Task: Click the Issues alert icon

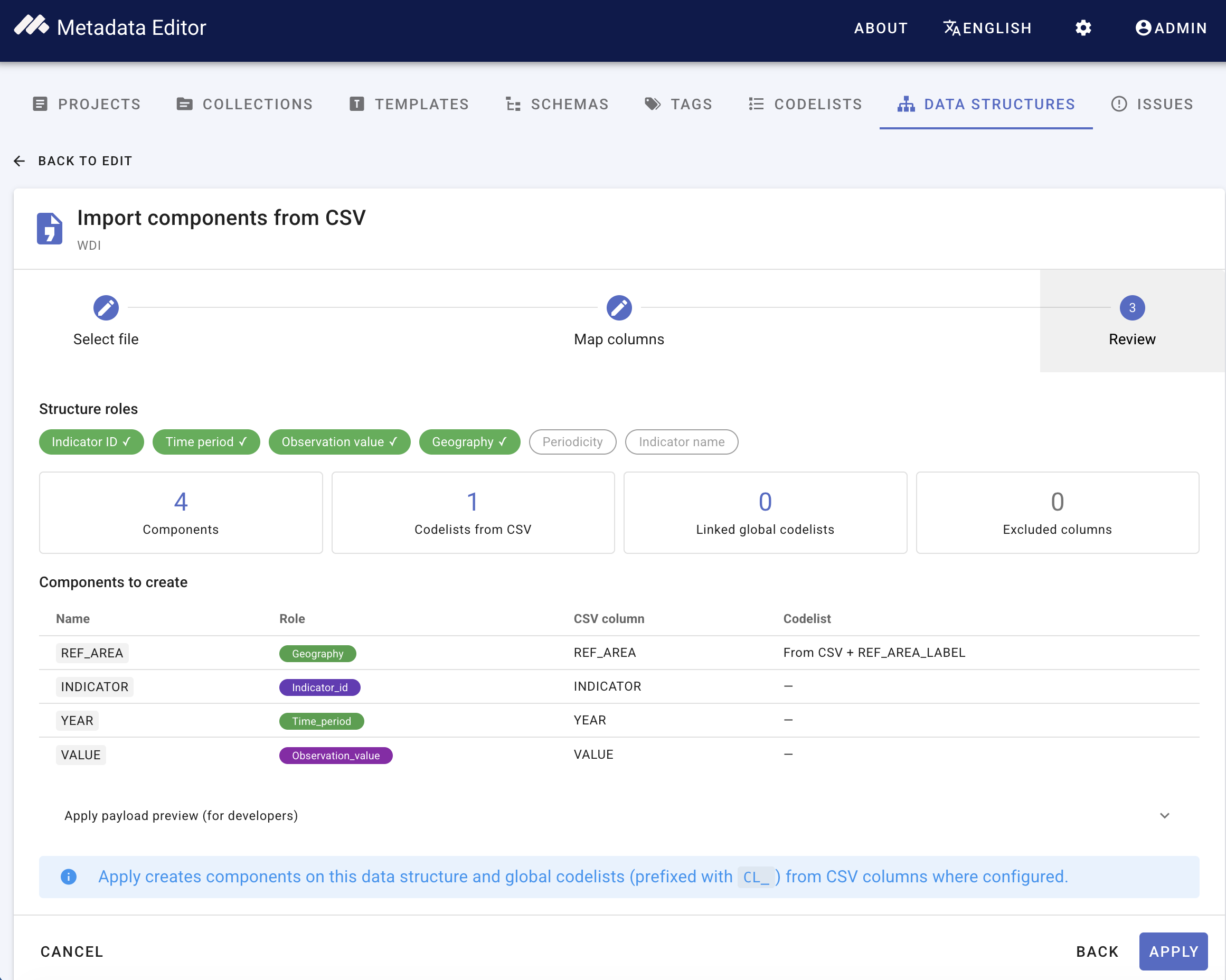Action: click(1118, 104)
